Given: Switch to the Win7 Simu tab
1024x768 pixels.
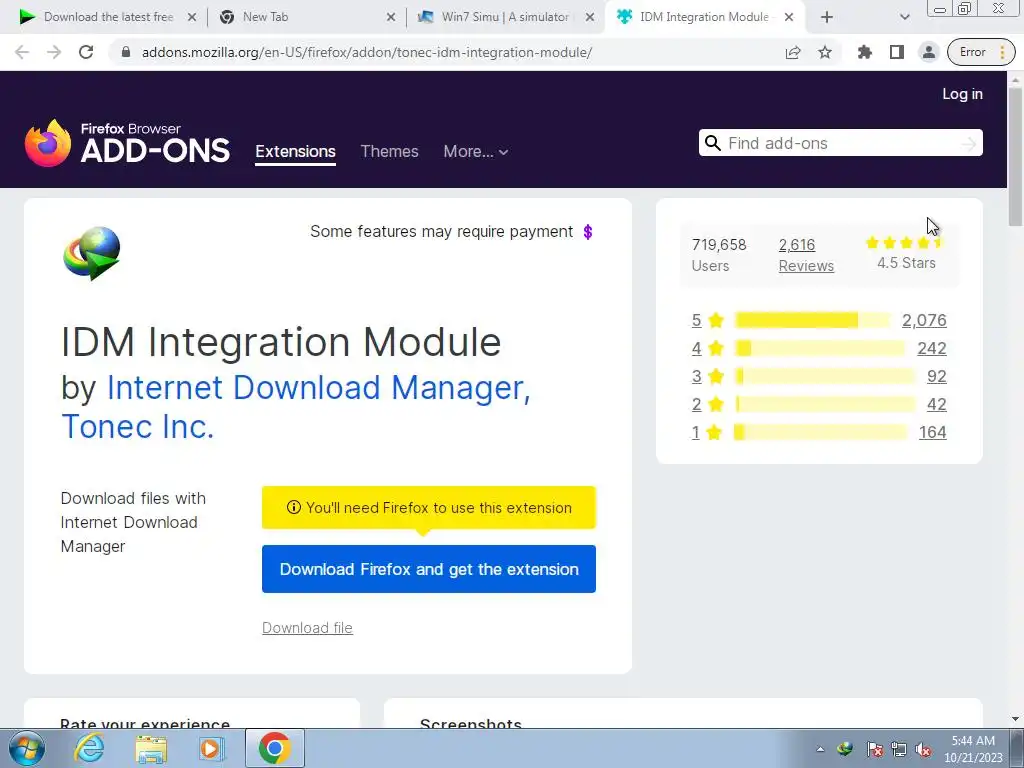Looking at the screenshot, I should (x=505, y=17).
